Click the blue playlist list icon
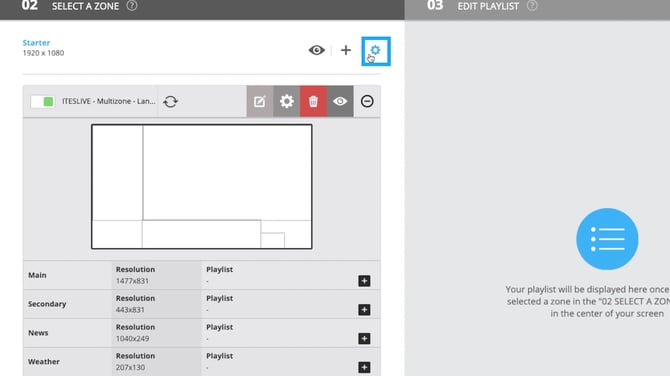Image resolution: width=670 pixels, height=376 pixels. [x=607, y=239]
